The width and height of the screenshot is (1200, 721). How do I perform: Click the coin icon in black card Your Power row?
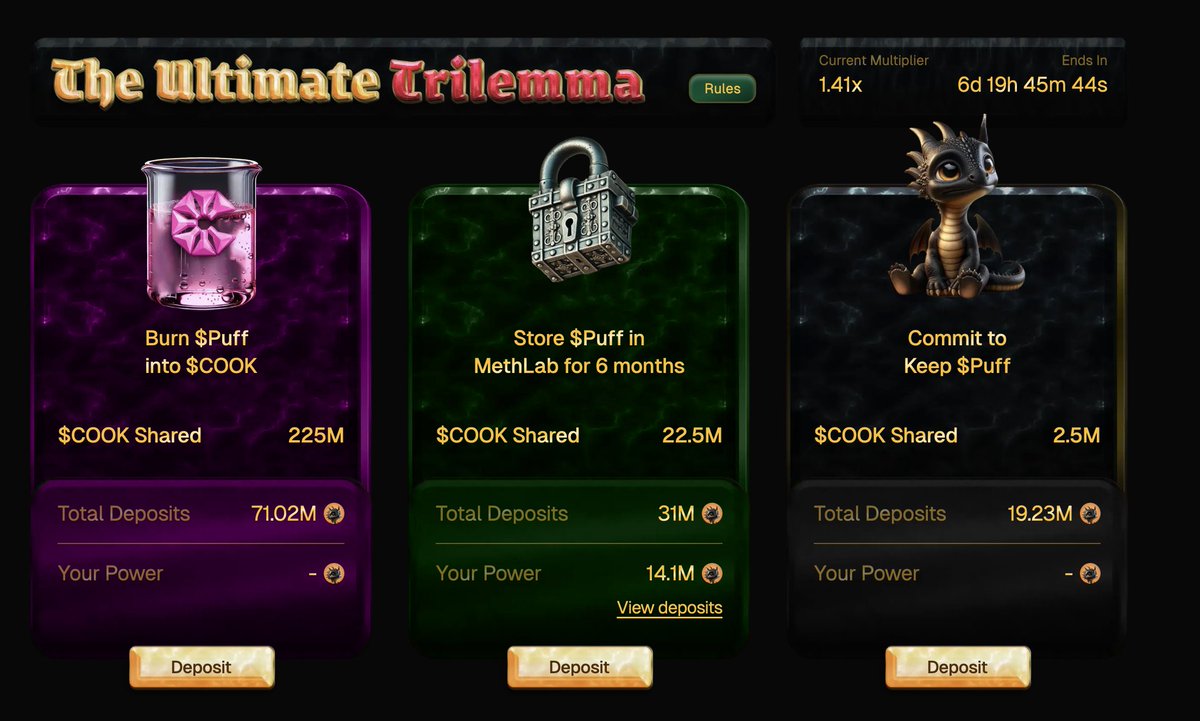point(1090,573)
